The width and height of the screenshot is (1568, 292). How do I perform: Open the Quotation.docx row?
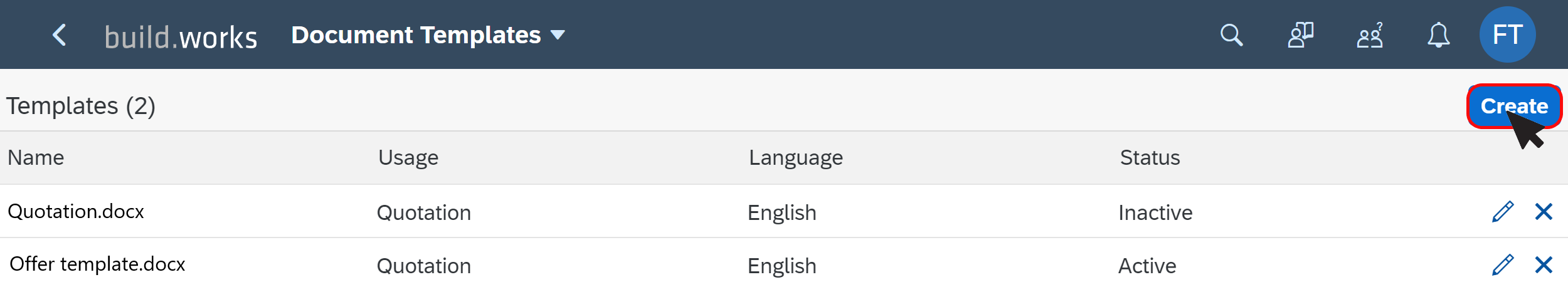point(784,211)
